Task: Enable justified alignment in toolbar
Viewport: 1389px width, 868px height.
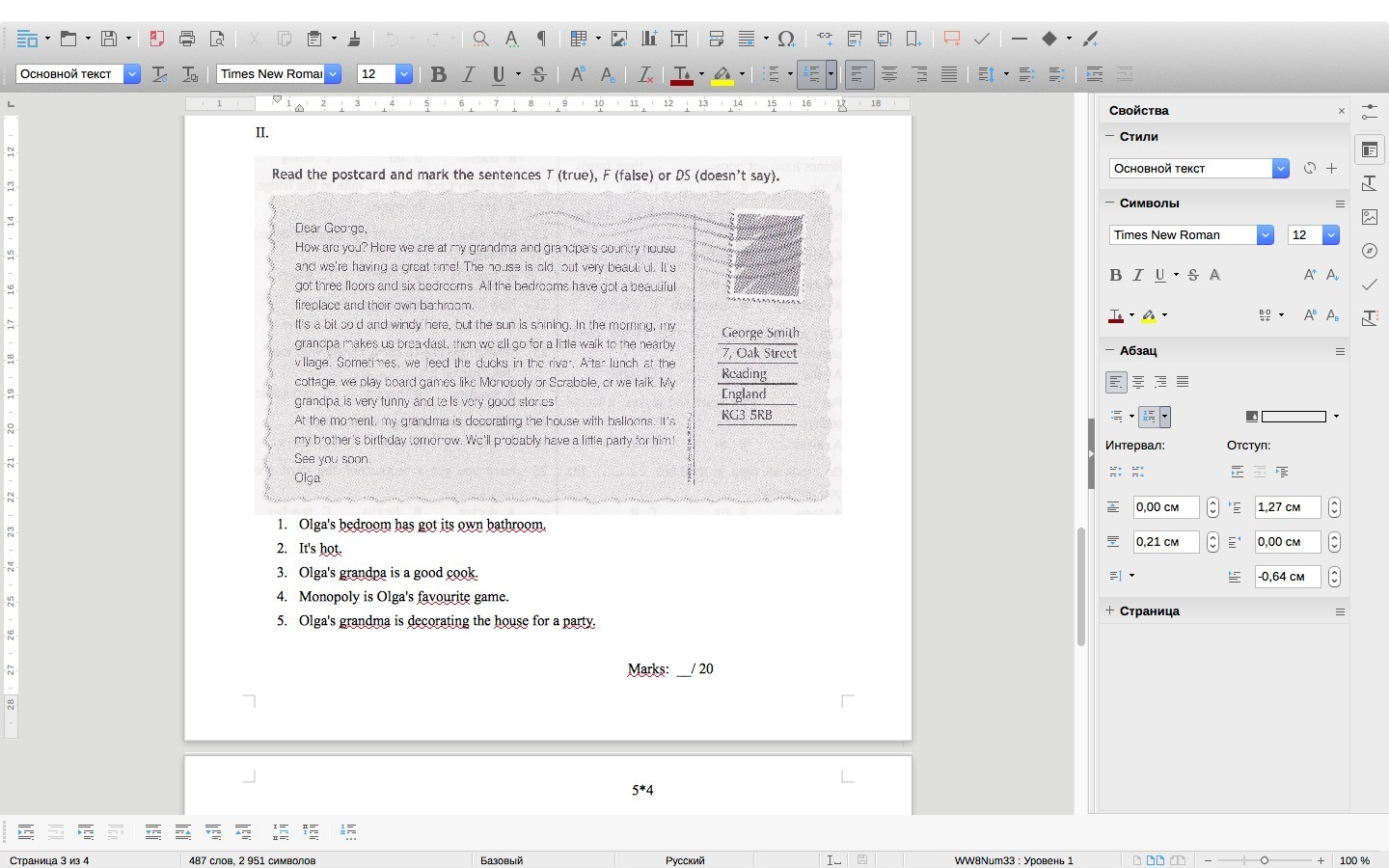Action: pyautogui.click(x=949, y=74)
